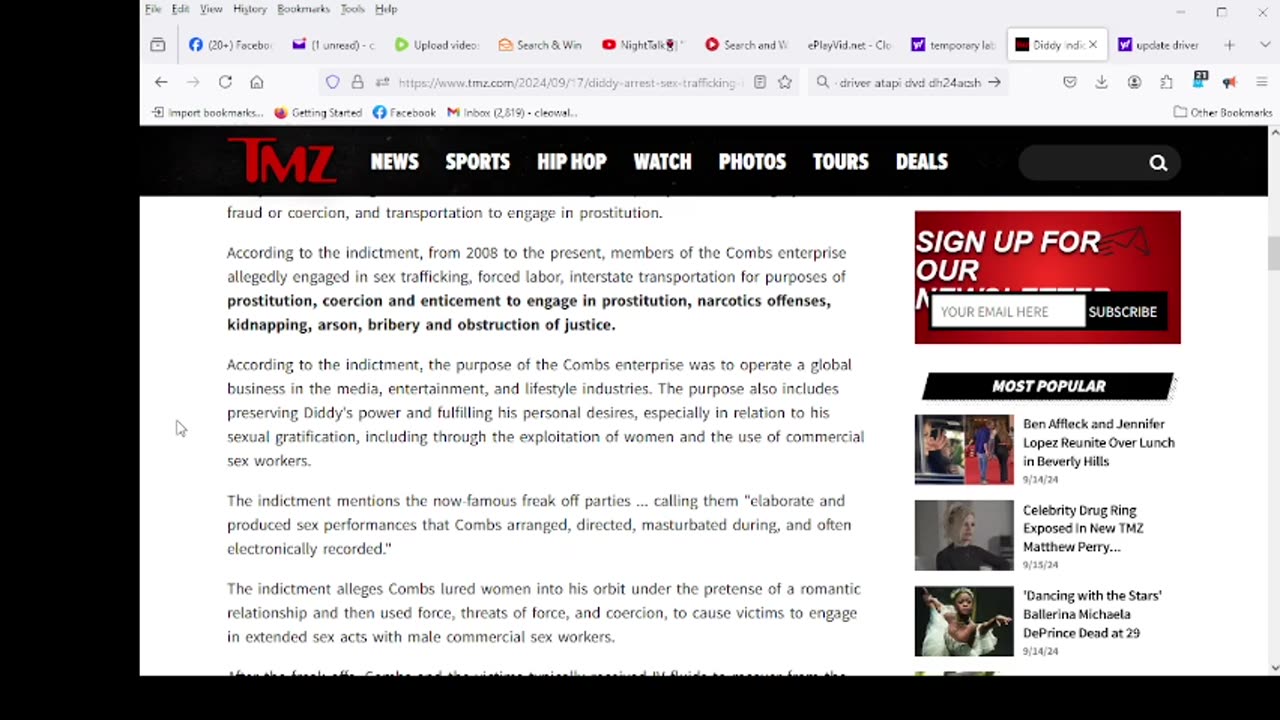Screen dimensions: 1280x720
Task: Open the Edit menu
Action: click(180, 9)
